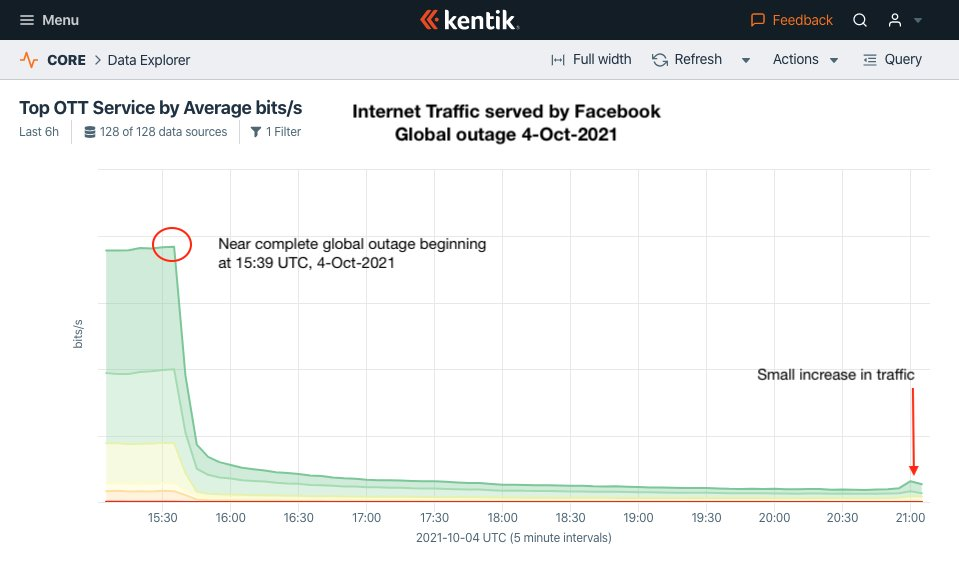
Task: Go to CORE in the breadcrumb
Action: coord(66,60)
